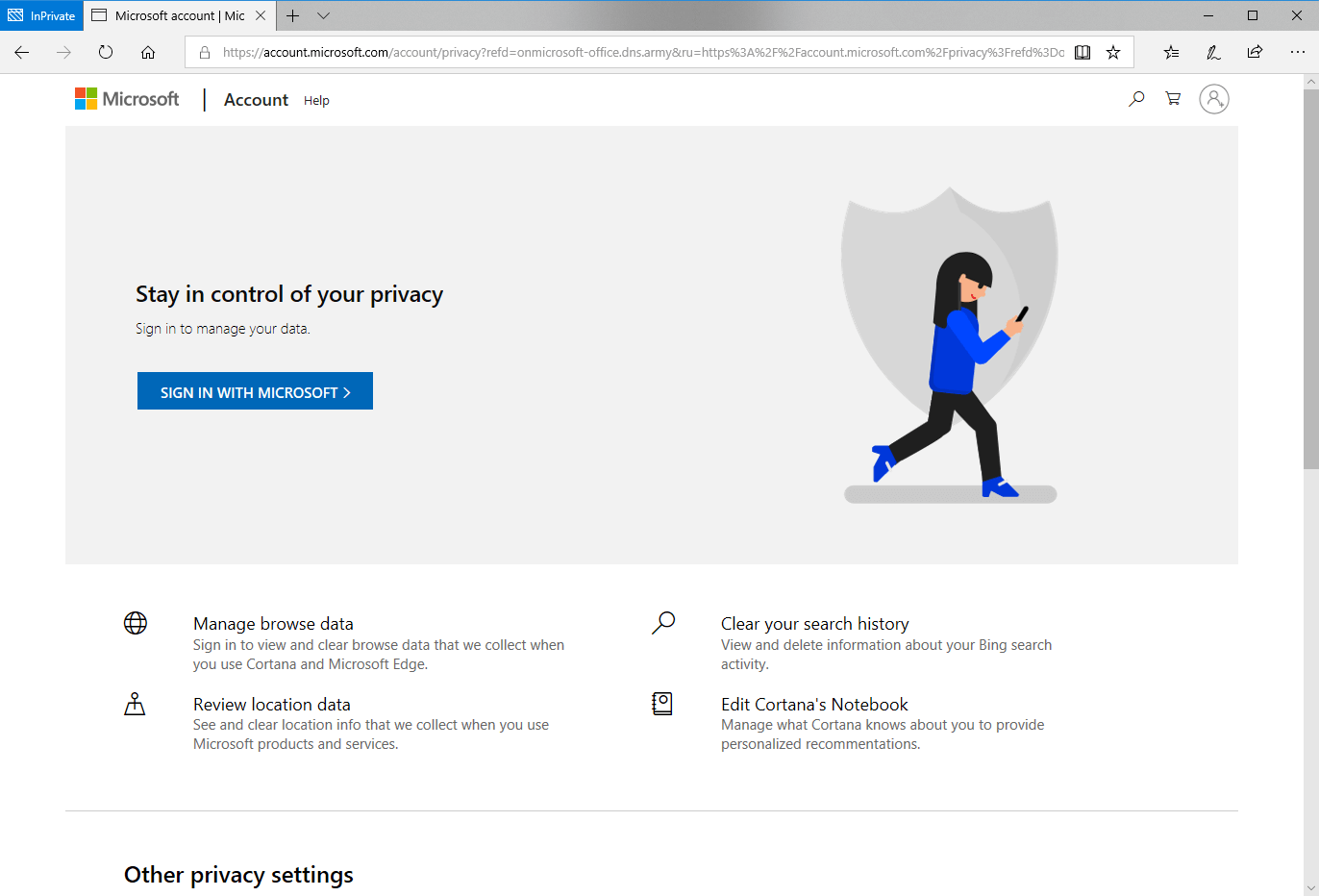The width and height of the screenshot is (1319, 896).
Task: Click the sign-in profile avatar icon
Action: (x=1214, y=99)
